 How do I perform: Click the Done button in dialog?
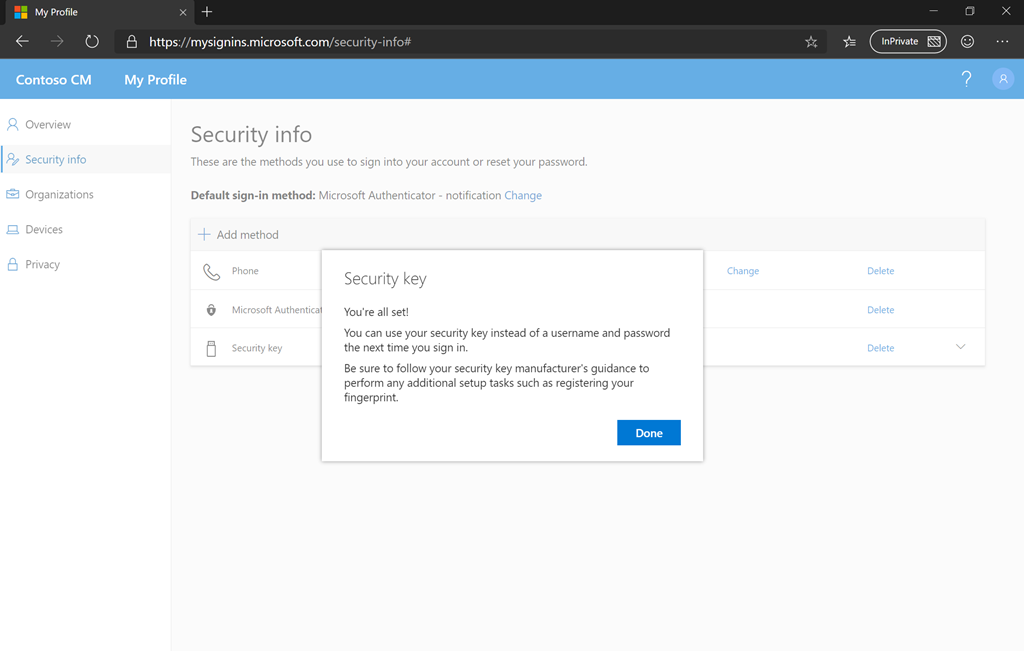click(648, 433)
